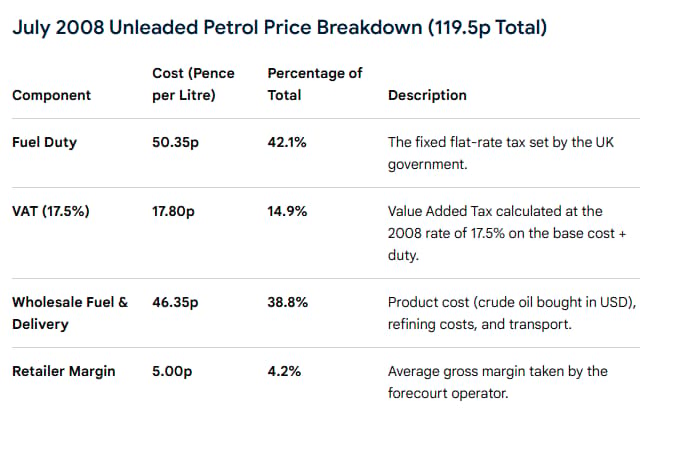Select the Component column header
673x451 pixels.
52,95
